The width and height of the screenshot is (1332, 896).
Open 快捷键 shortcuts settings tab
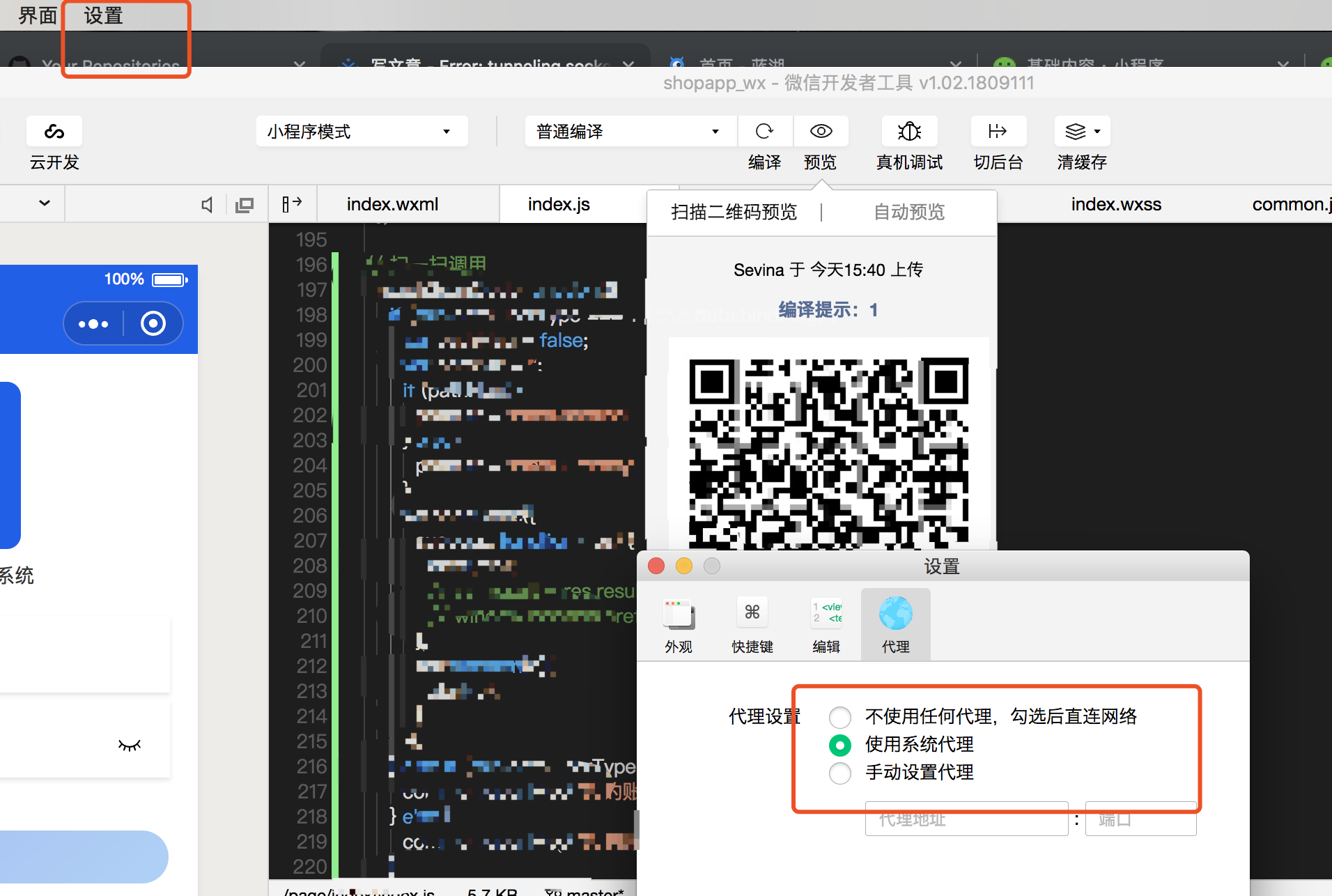pyautogui.click(x=752, y=625)
